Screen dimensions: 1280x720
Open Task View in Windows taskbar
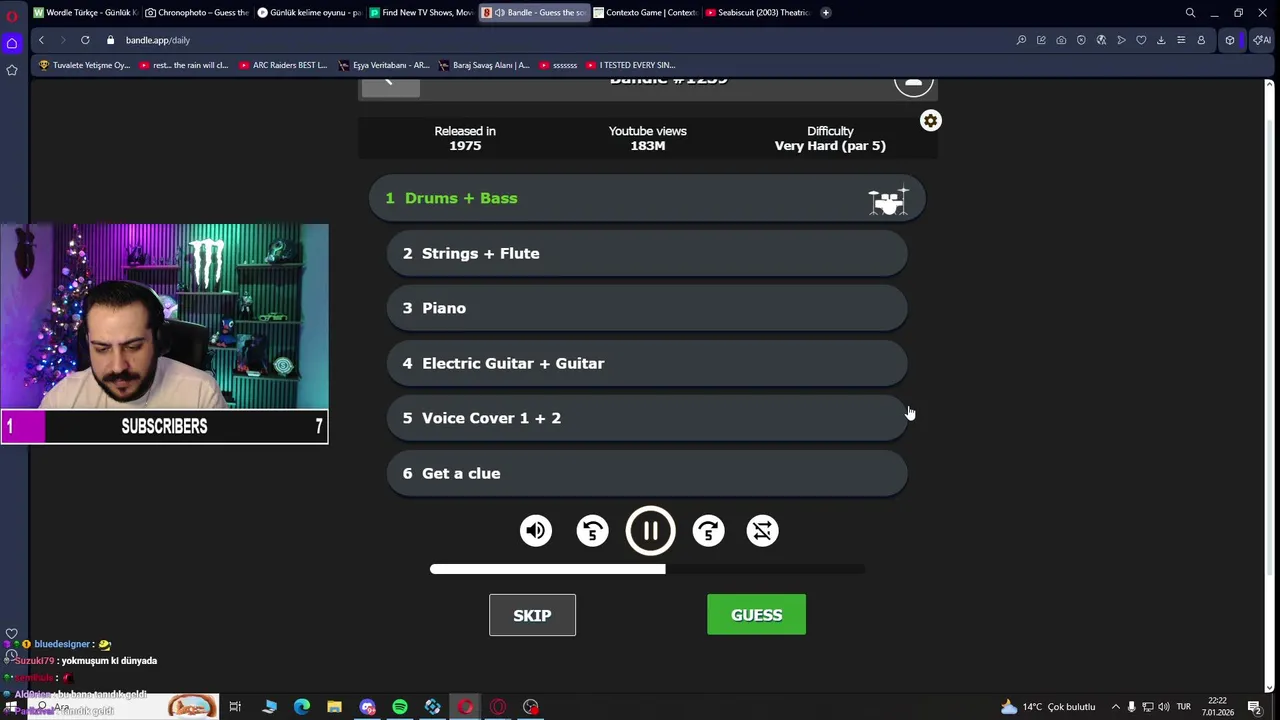[235, 707]
